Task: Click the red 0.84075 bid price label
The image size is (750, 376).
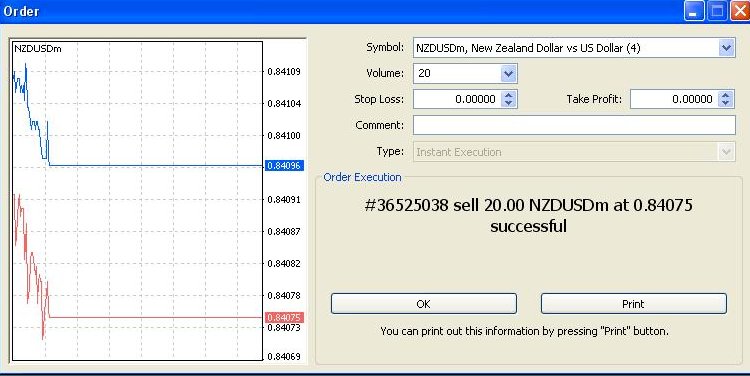Action: (284, 318)
